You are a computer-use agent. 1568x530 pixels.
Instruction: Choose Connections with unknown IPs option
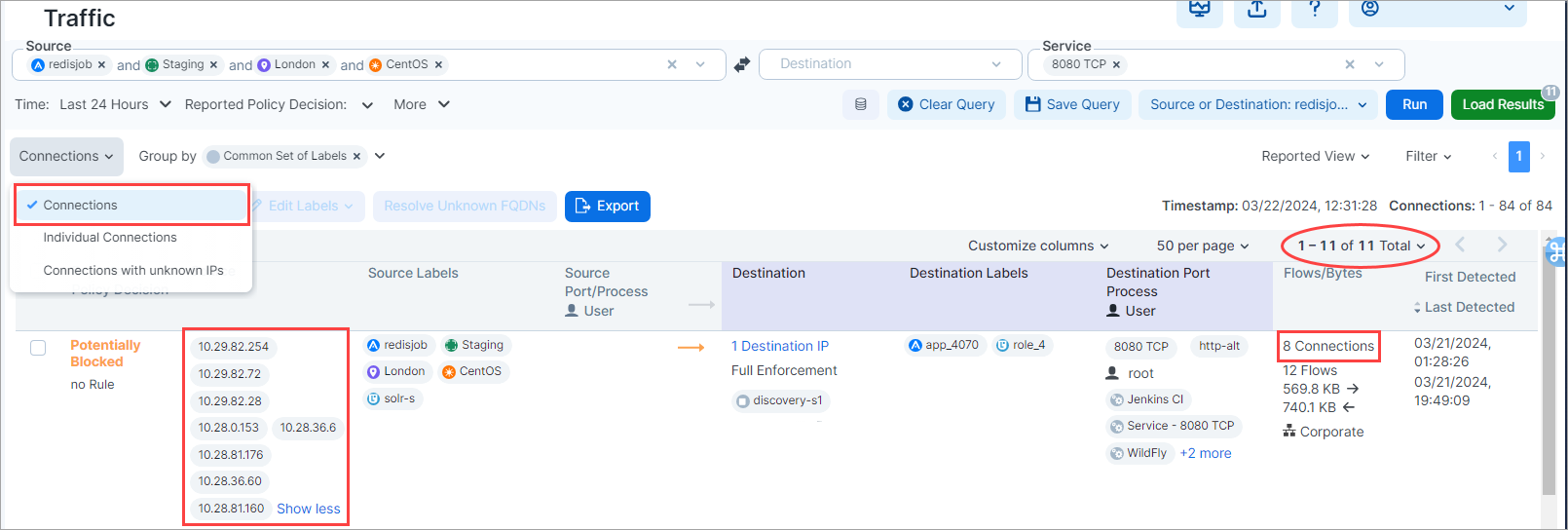pyautogui.click(x=133, y=271)
